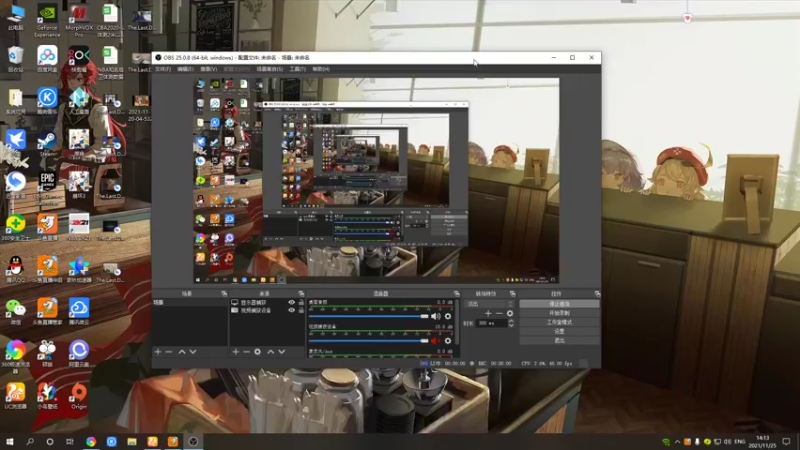Open the notification center in system tray
The image size is (800, 450).
coord(786,441)
